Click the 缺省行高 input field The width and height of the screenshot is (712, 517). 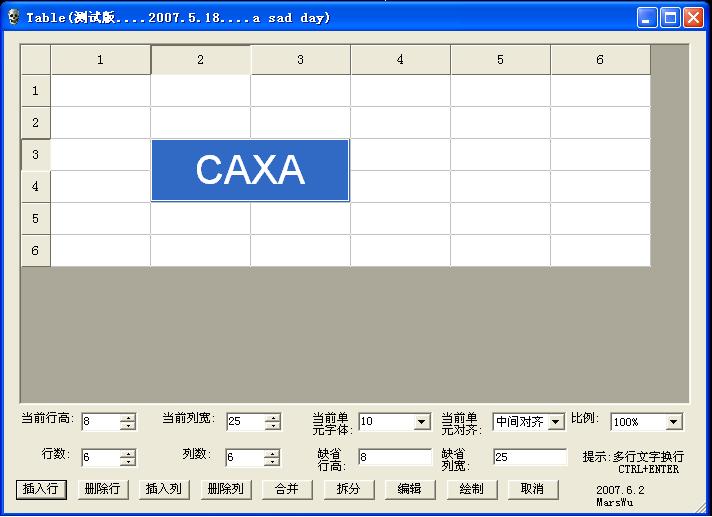[395, 457]
